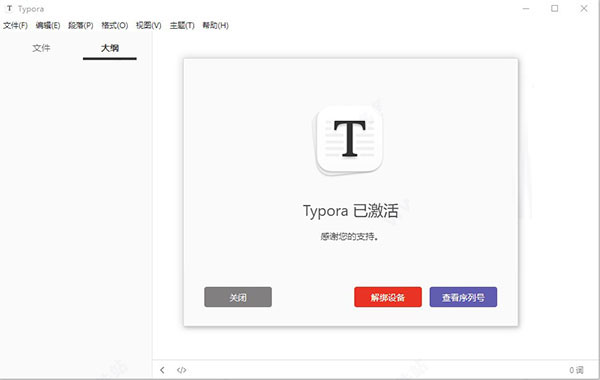Click the 查看序列号 button
The width and height of the screenshot is (600, 380).
click(463, 297)
